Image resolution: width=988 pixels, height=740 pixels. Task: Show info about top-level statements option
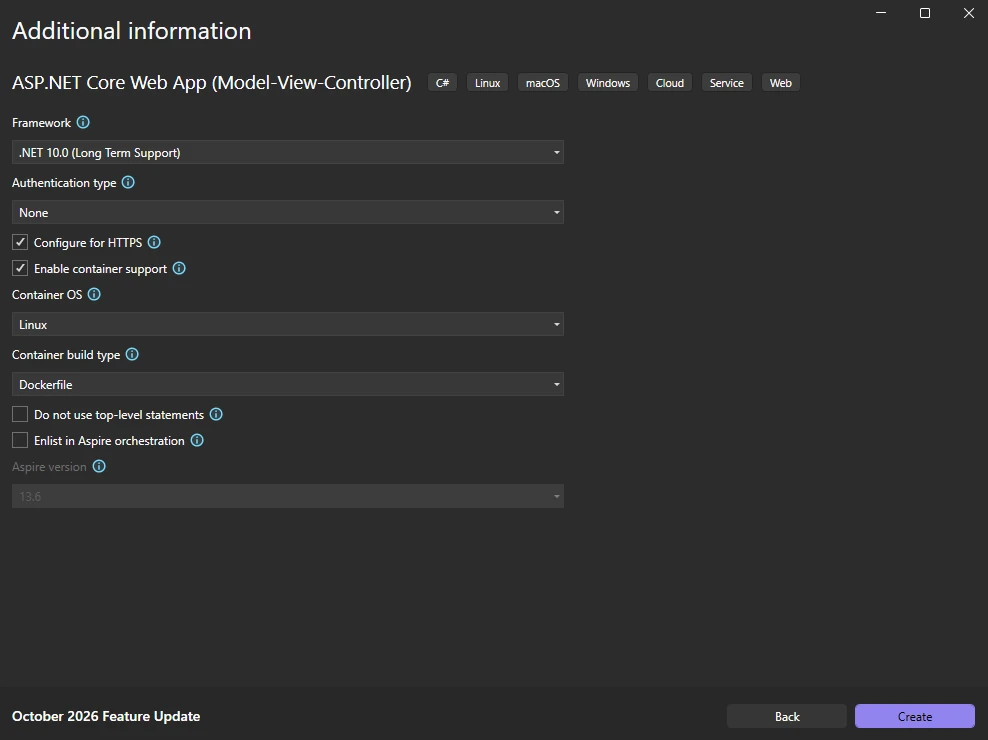pyautogui.click(x=216, y=414)
